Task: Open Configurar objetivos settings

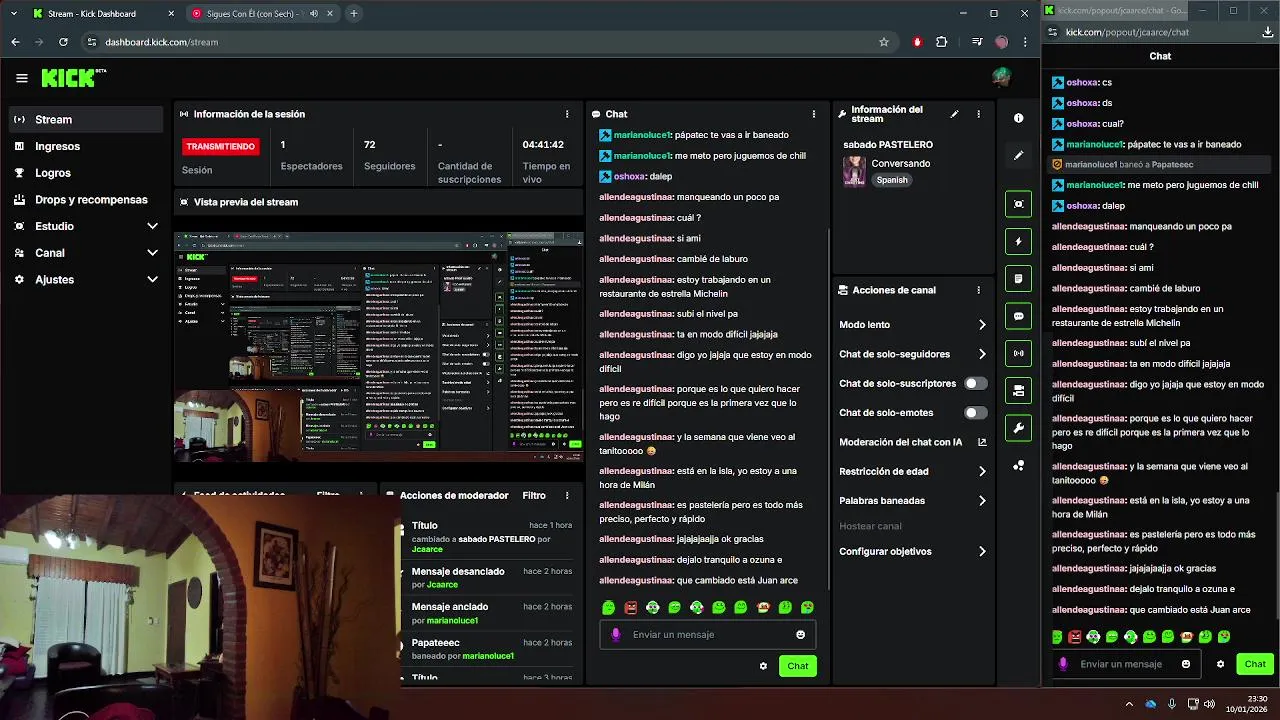Action: coord(913,551)
